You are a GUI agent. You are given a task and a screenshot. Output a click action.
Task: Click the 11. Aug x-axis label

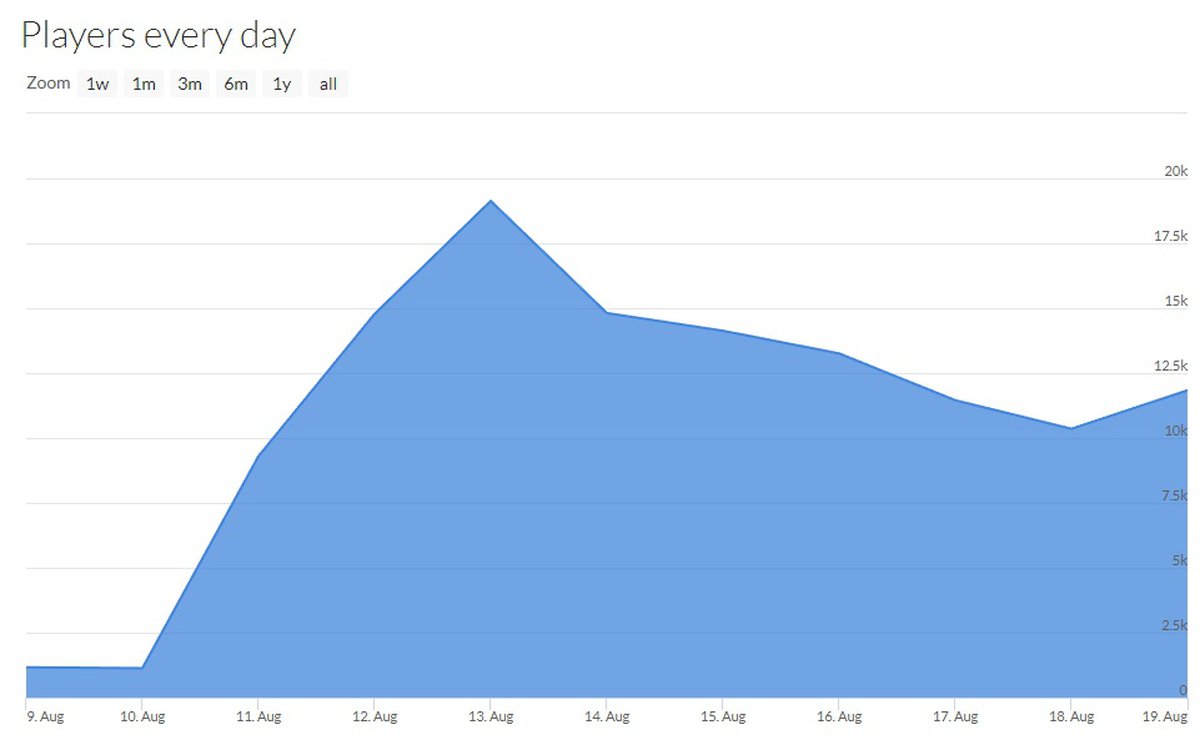click(258, 717)
